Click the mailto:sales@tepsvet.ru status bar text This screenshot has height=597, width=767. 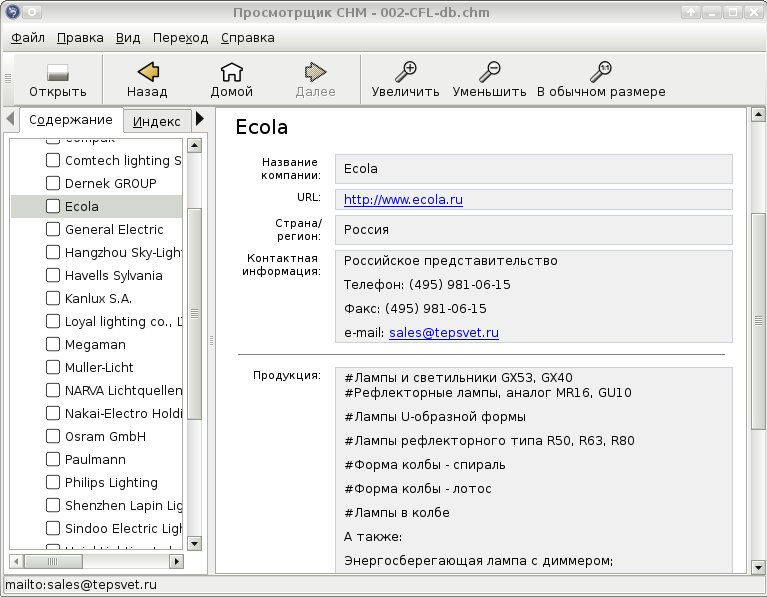coord(81,585)
